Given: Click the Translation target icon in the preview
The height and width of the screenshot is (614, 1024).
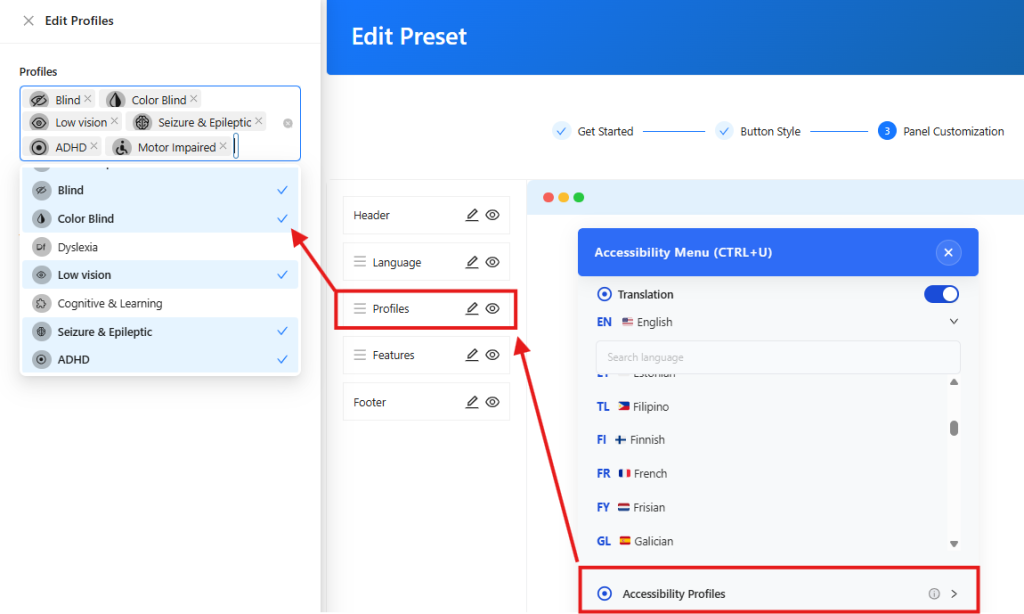Looking at the screenshot, I should [x=604, y=294].
